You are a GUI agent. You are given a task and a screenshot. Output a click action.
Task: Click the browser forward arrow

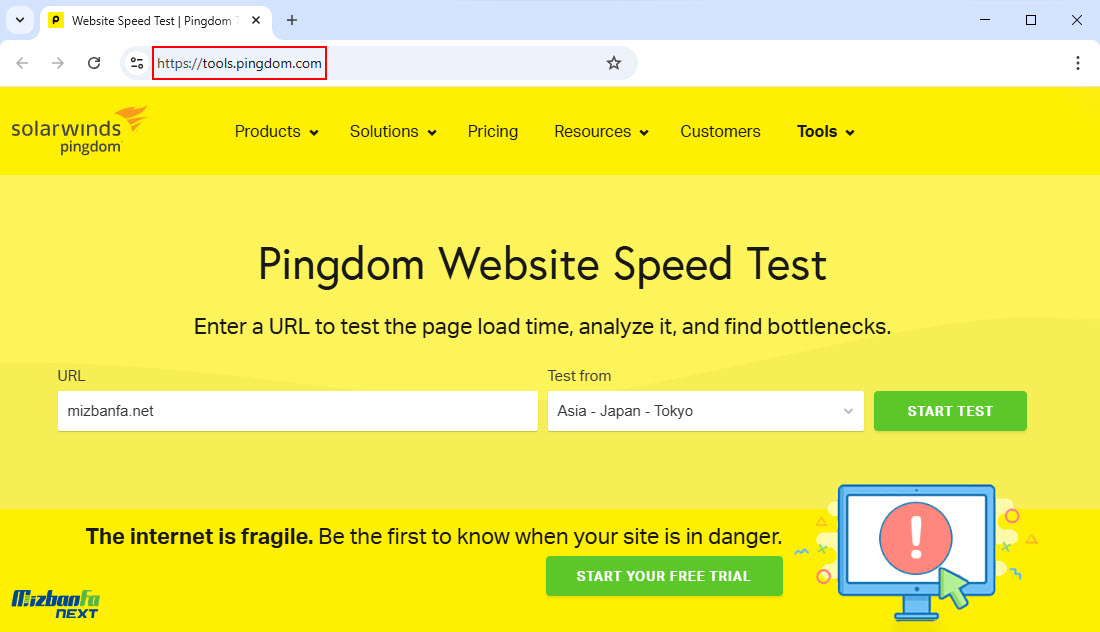(58, 63)
